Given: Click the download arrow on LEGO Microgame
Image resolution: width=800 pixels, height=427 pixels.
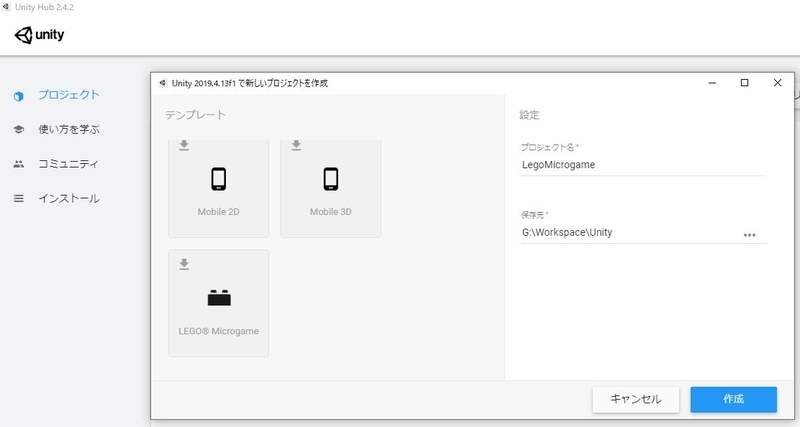Looking at the screenshot, I should coord(184,264).
